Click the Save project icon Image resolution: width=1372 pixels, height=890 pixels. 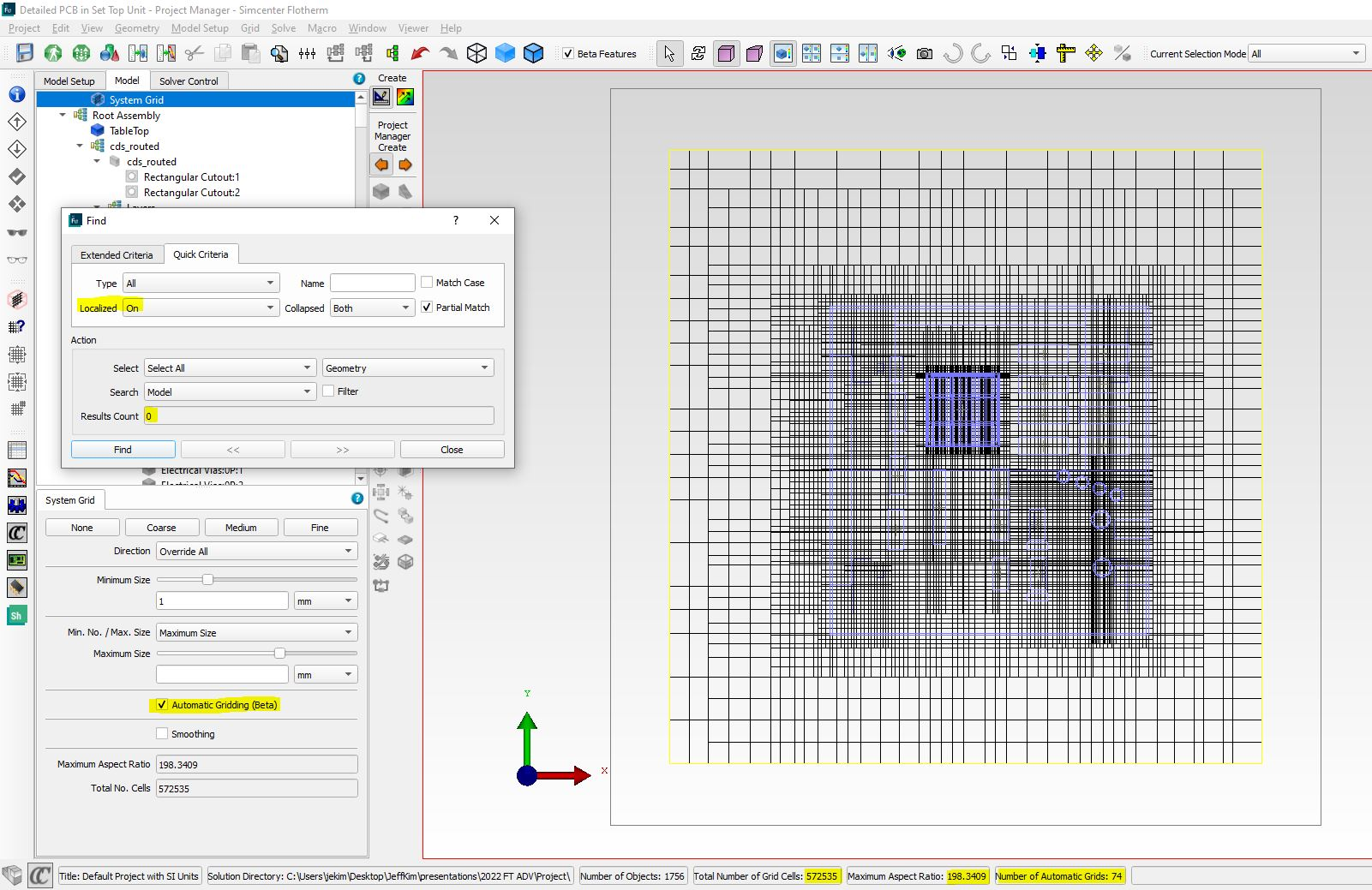click(x=25, y=53)
